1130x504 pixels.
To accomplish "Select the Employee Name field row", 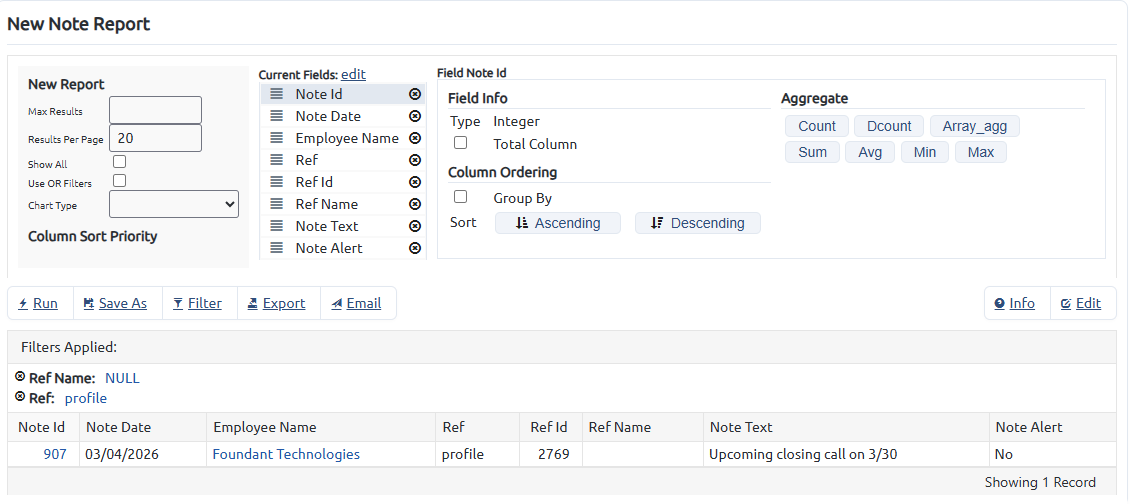I will click(343, 138).
